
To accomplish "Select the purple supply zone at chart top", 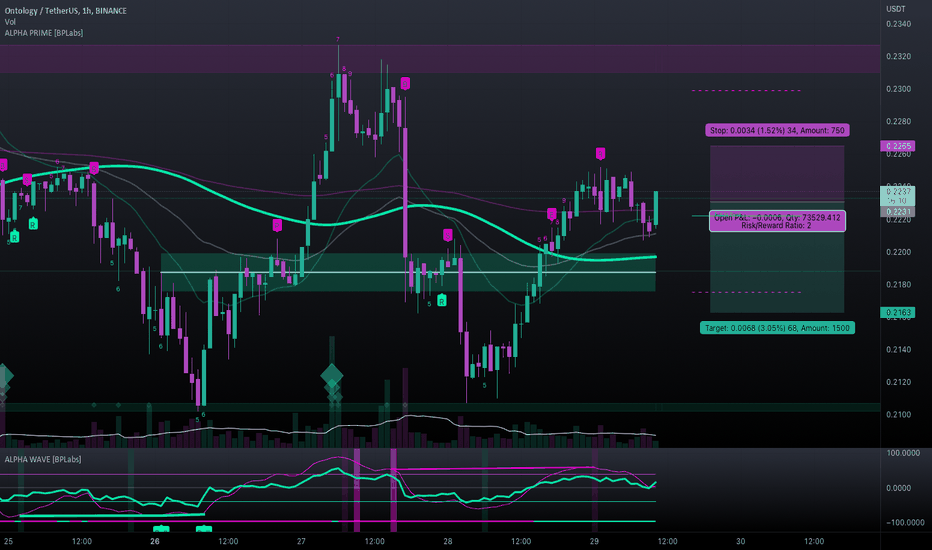I will 440,59.
